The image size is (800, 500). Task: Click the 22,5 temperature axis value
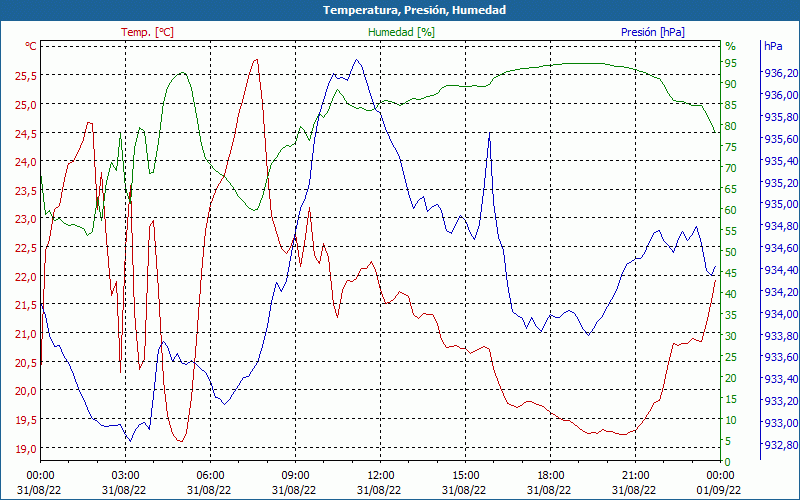coord(27,247)
